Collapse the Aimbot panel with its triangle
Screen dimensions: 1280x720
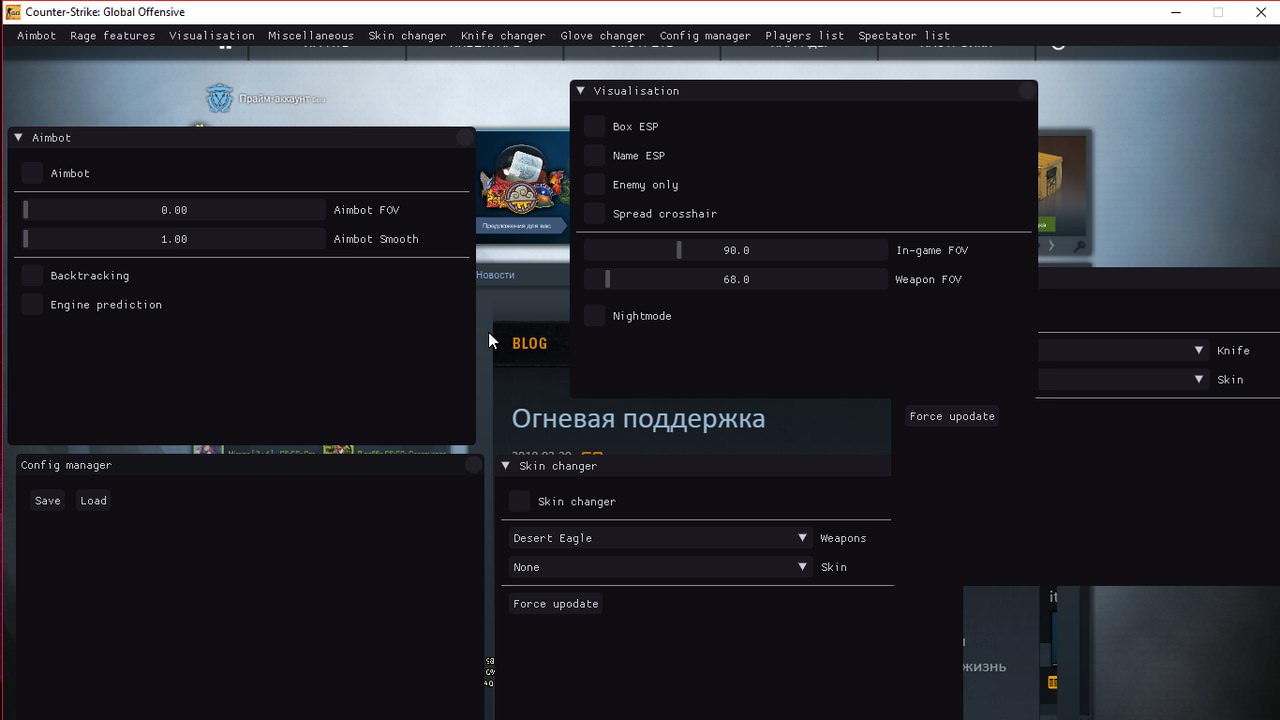pyautogui.click(x=17, y=137)
